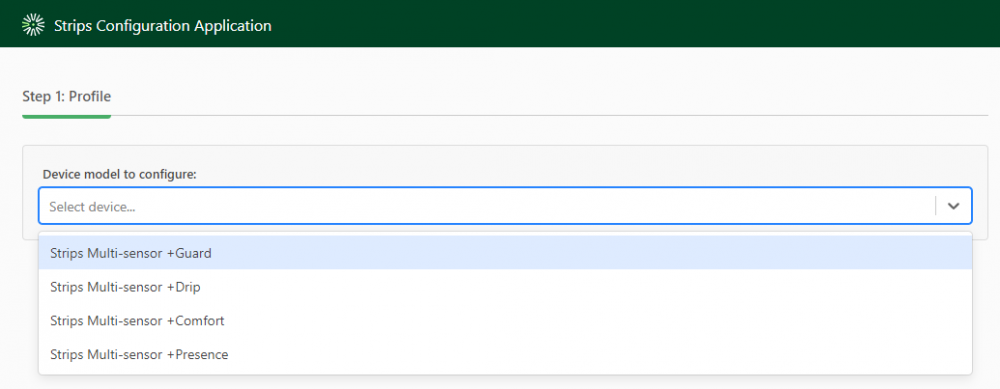Click the Strips Configuration Application title
Viewport: 1000px width, 389px height.
163,26
